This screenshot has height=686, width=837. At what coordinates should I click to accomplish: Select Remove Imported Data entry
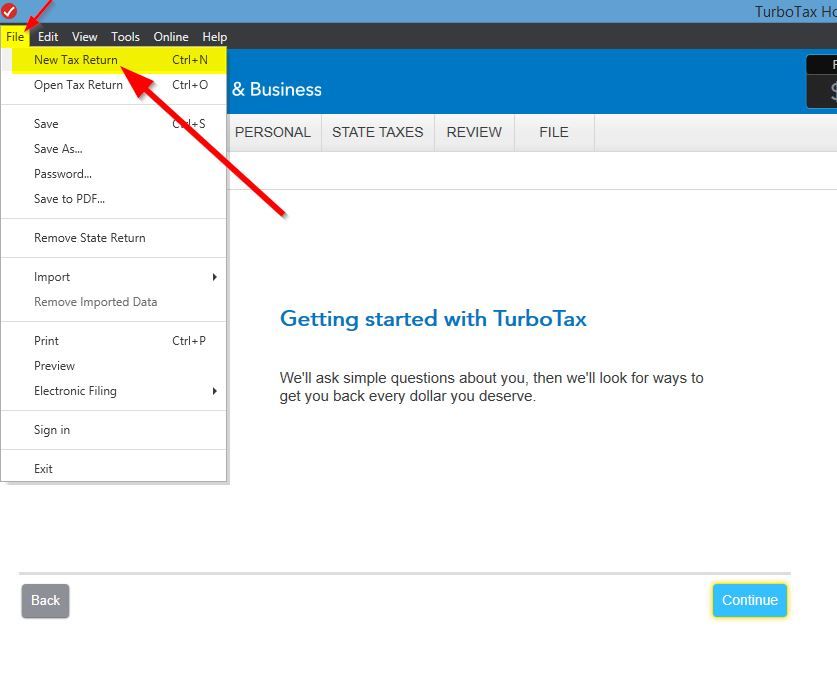pyautogui.click(x=114, y=302)
